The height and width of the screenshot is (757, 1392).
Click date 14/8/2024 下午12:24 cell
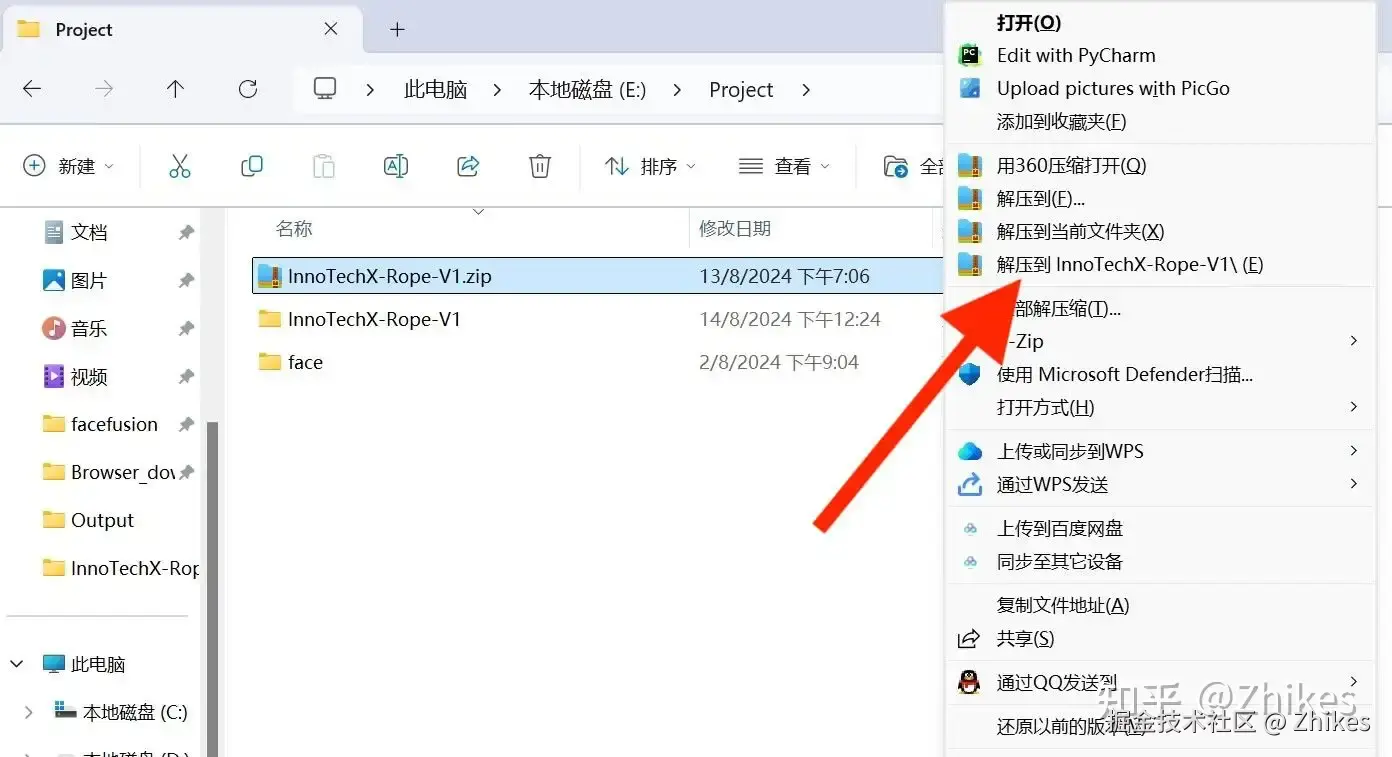click(790, 319)
